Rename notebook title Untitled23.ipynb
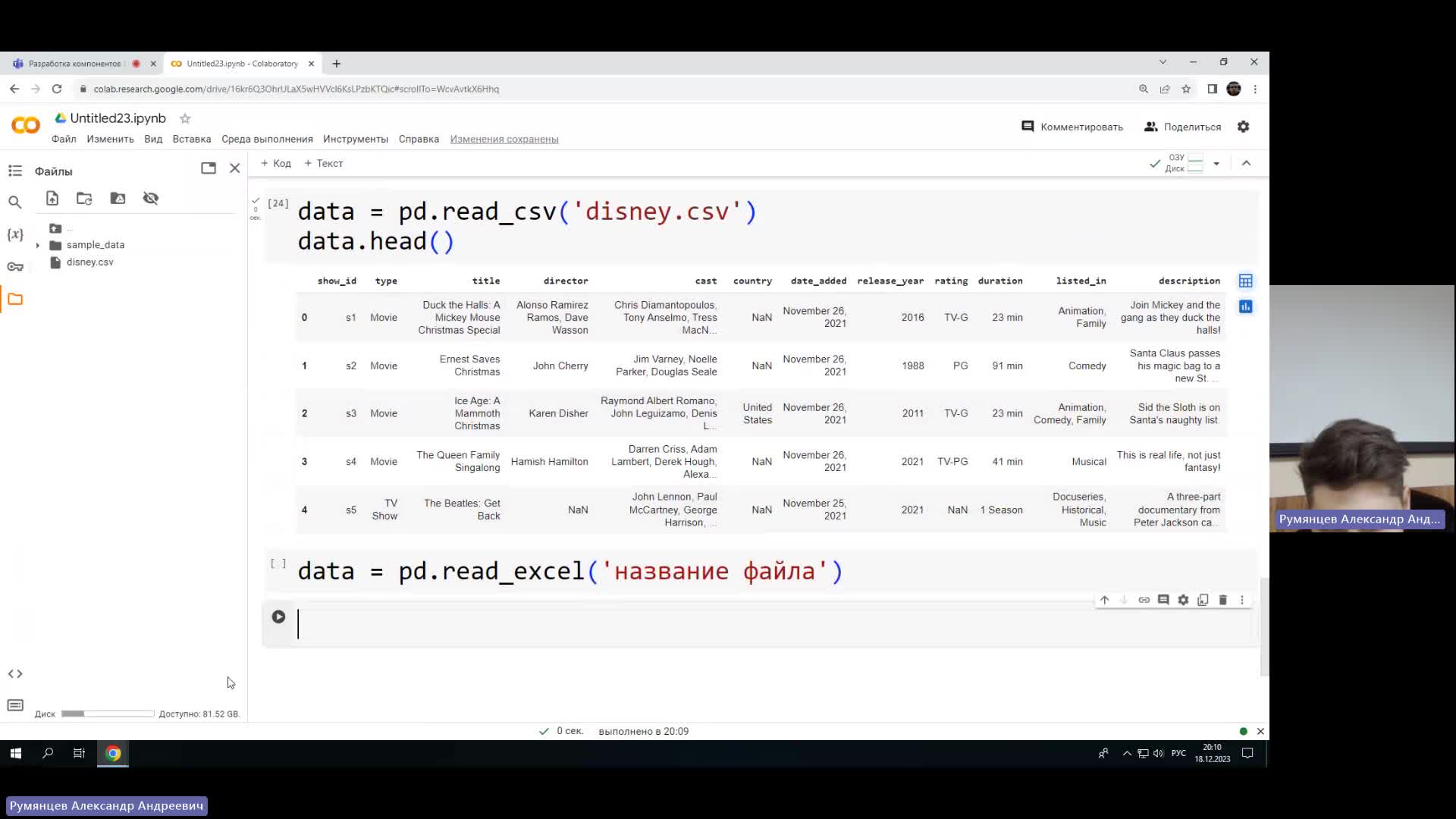The width and height of the screenshot is (1456, 819). tap(118, 118)
